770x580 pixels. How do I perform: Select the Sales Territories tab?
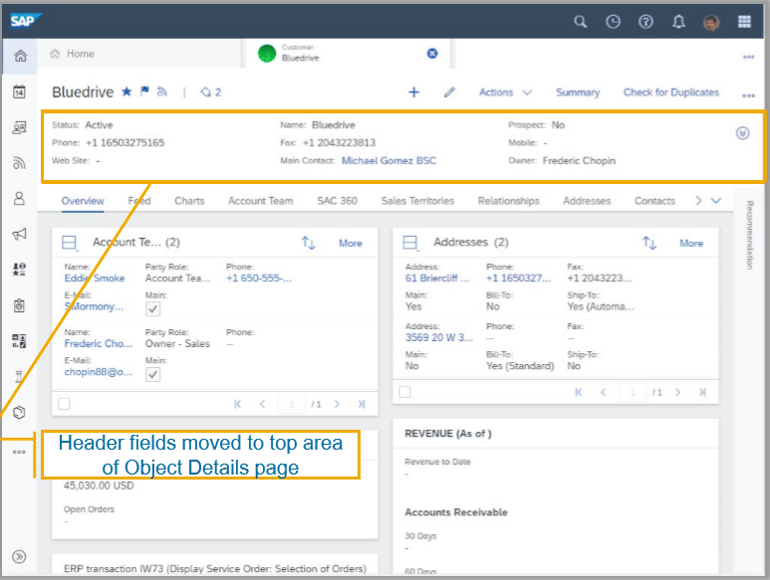(x=417, y=201)
